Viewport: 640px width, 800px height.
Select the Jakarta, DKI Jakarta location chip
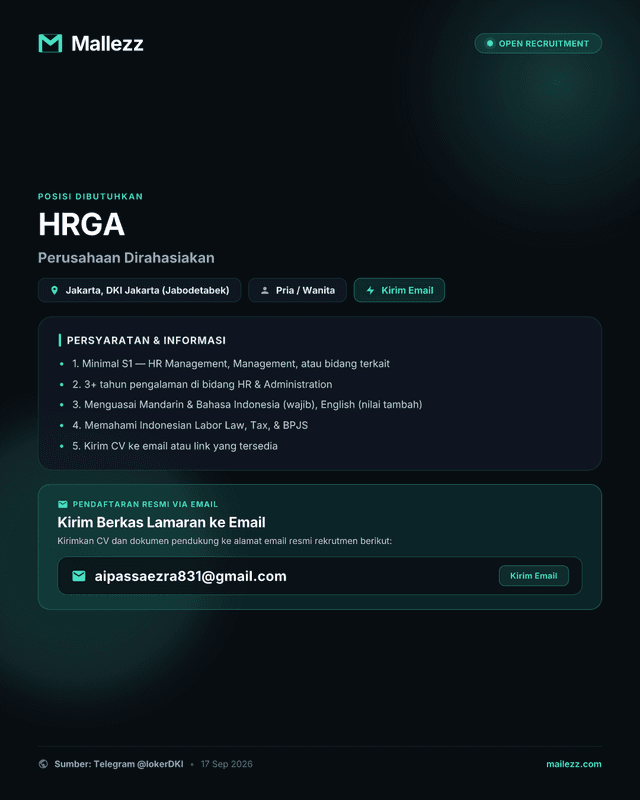[139, 290]
